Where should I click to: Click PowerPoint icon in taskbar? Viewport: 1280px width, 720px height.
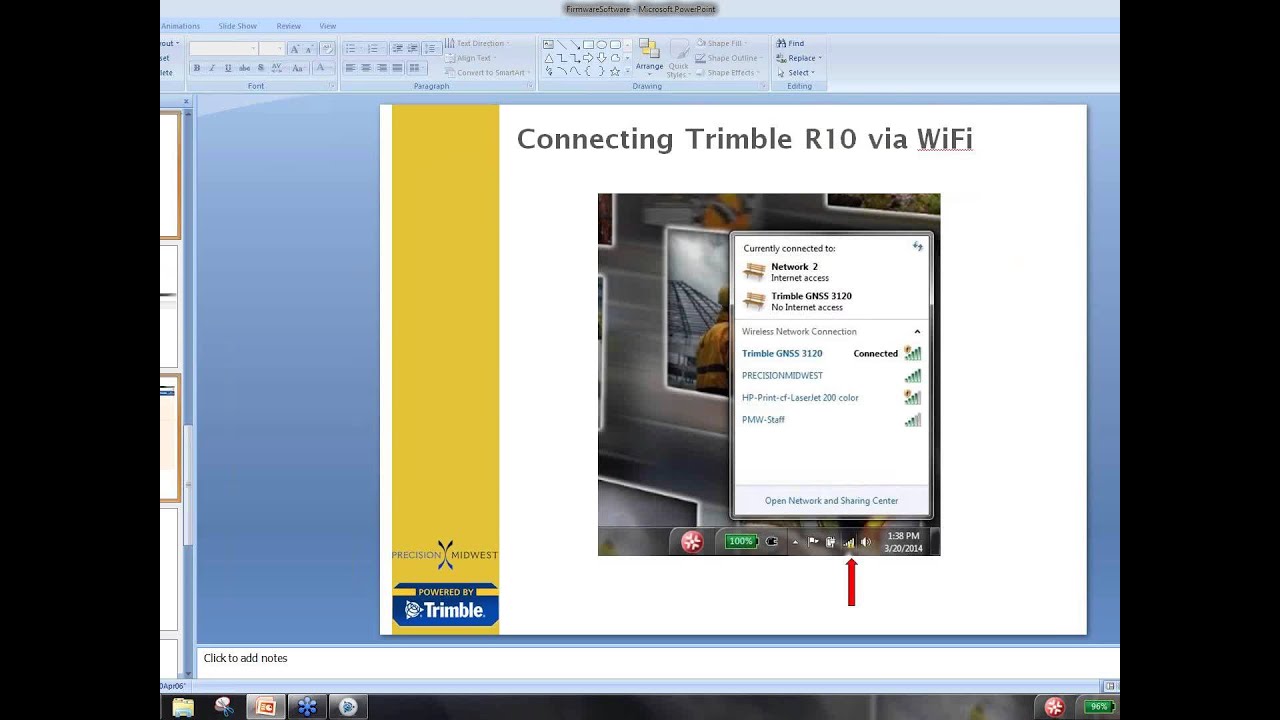coord(266,707)
